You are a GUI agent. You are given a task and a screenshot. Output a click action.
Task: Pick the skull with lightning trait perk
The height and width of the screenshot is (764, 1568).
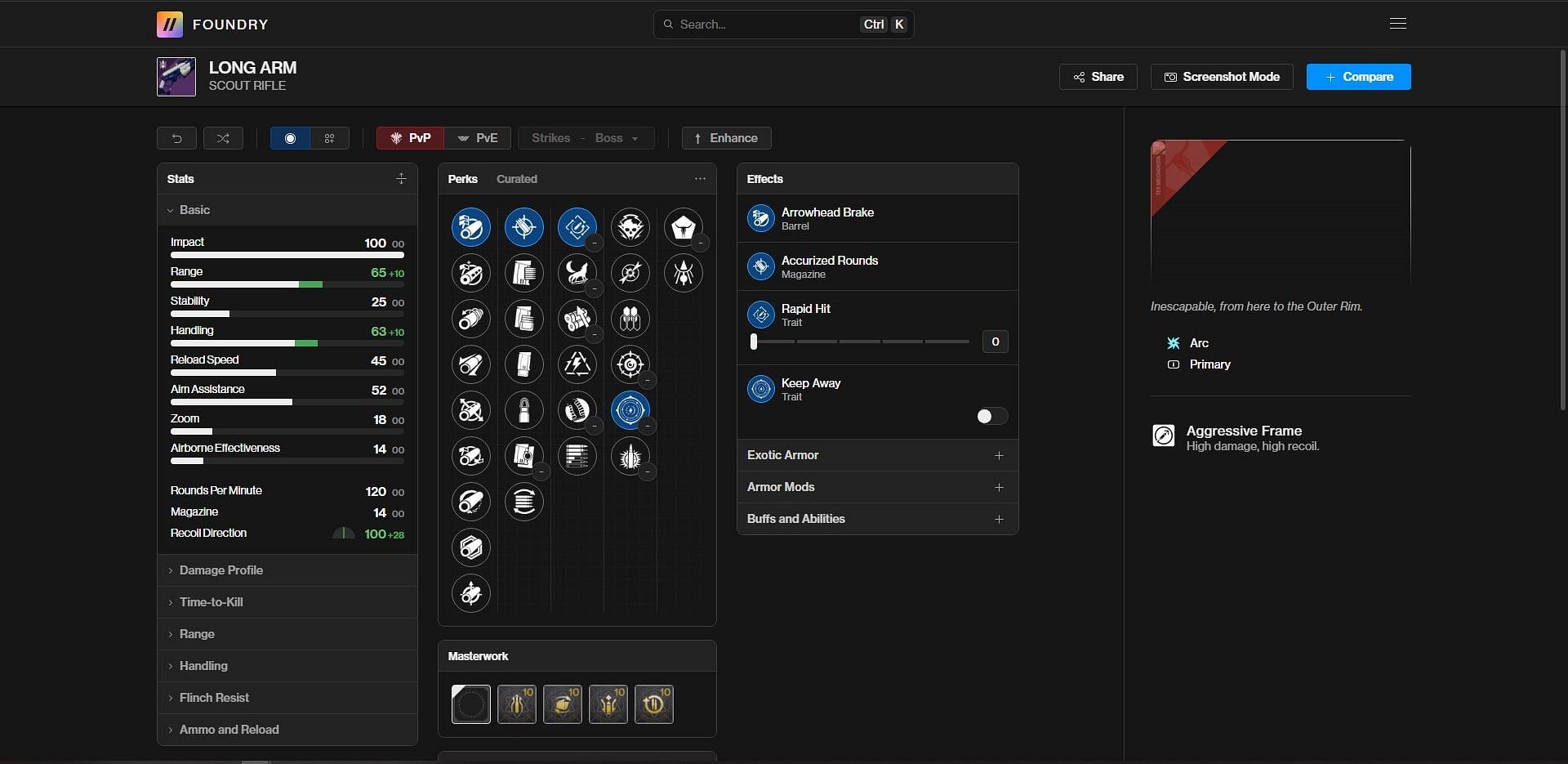[x=630, y=227]
